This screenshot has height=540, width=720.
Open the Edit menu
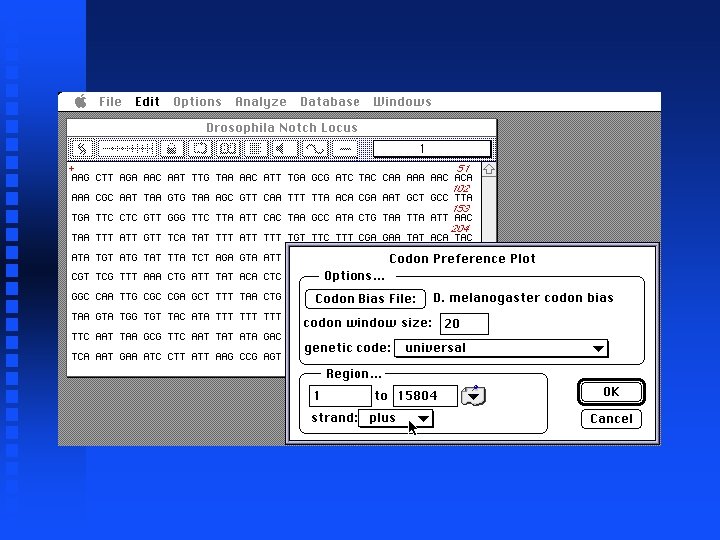pyautogui.click(x=147, y=101)
